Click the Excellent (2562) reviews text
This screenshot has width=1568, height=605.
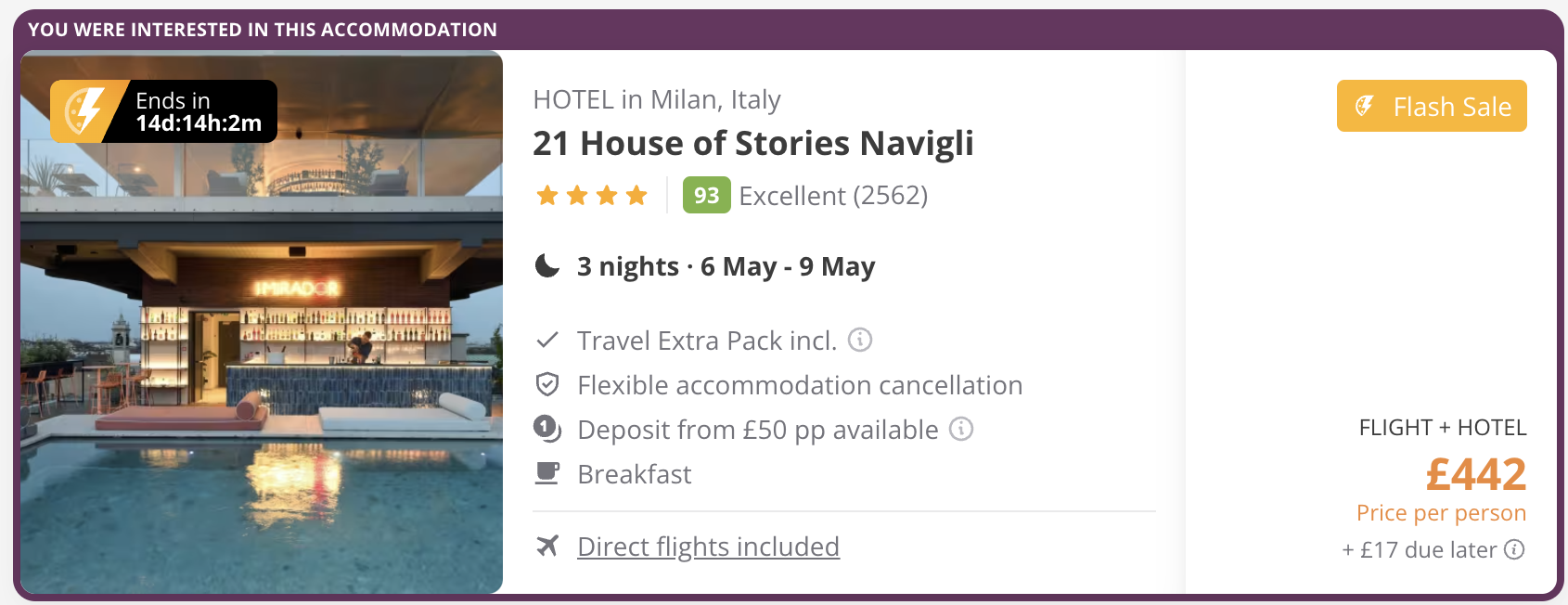pyautogui.click(x=833, y=196)
